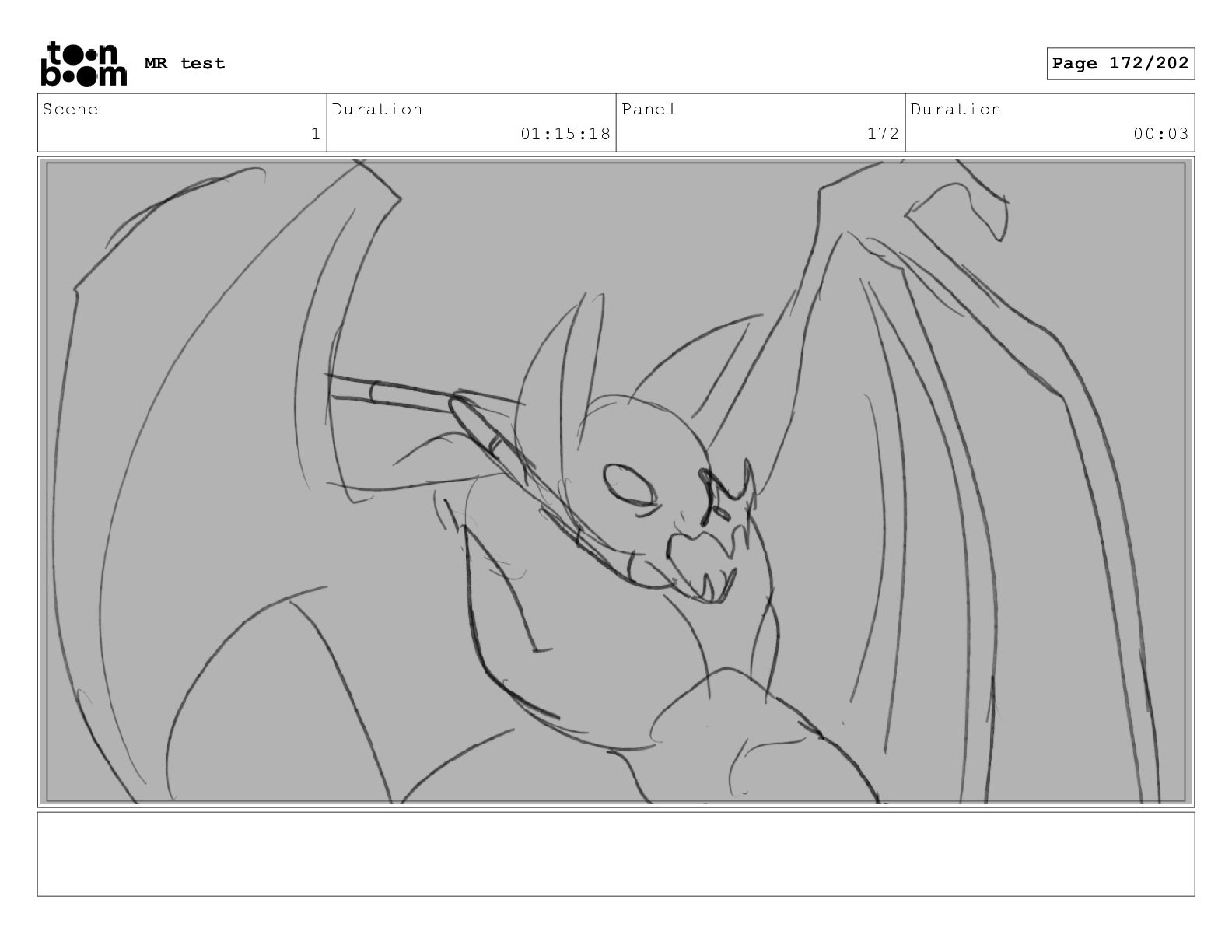Image resolution: width=1232 pixels, height=952 pixels.
Task: Select the 00:03 panel duration timecode
Action: click(x=1160, y=134)
